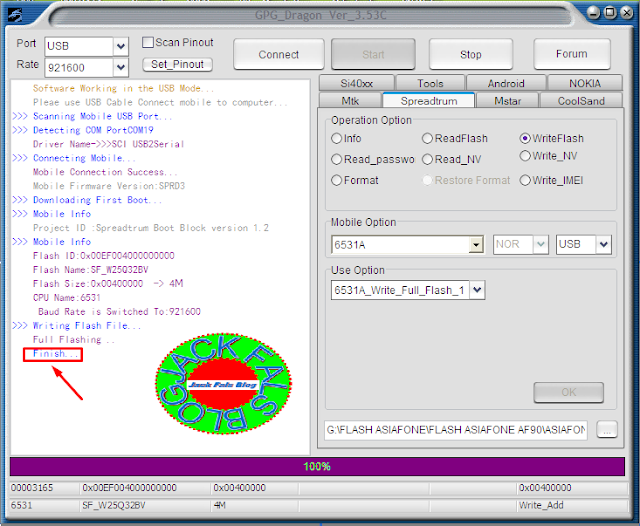Select the ReadFlash operation option
640x526 pixels.
point(427,138)
